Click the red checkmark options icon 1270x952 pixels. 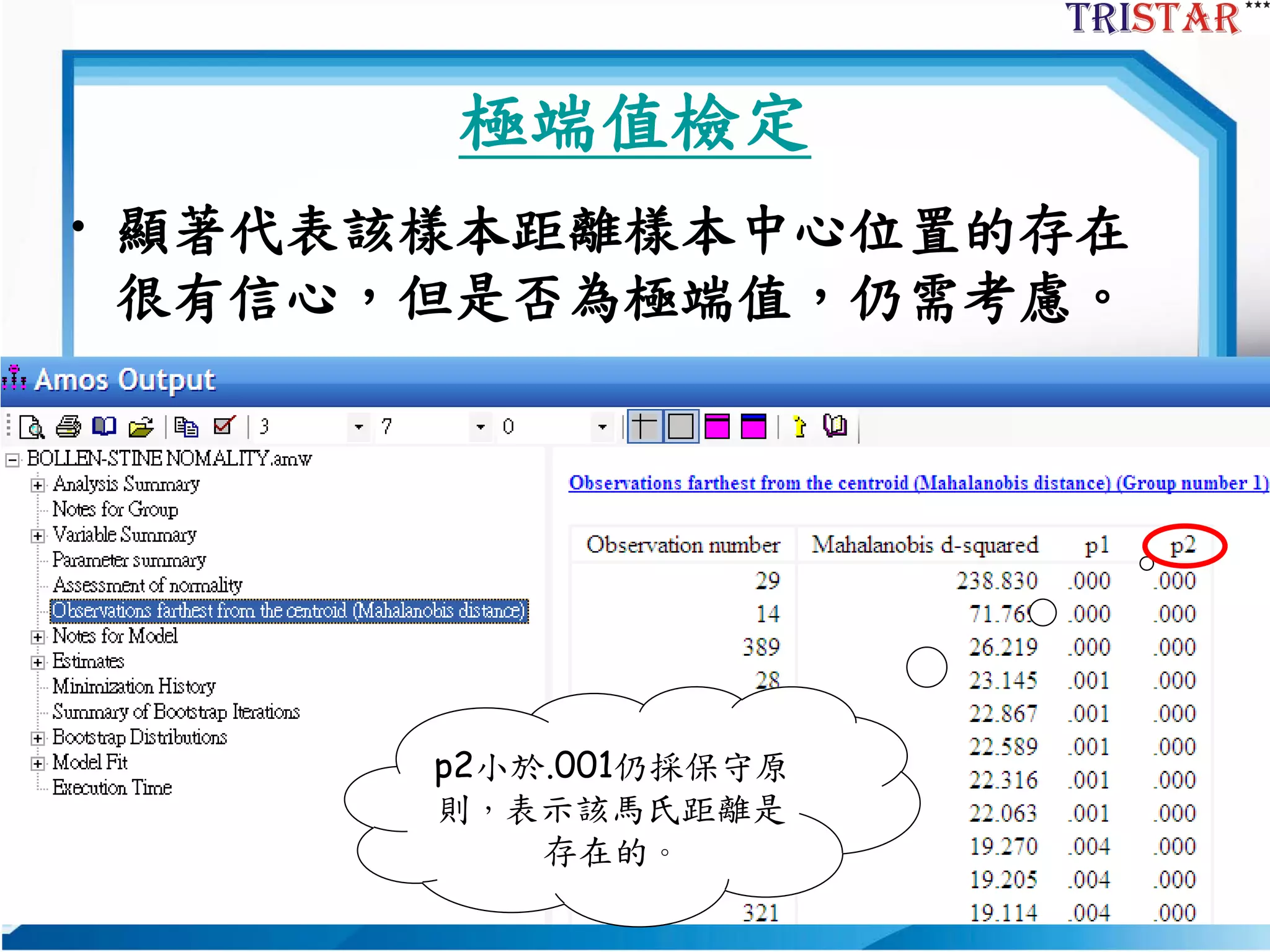point(224,426)
